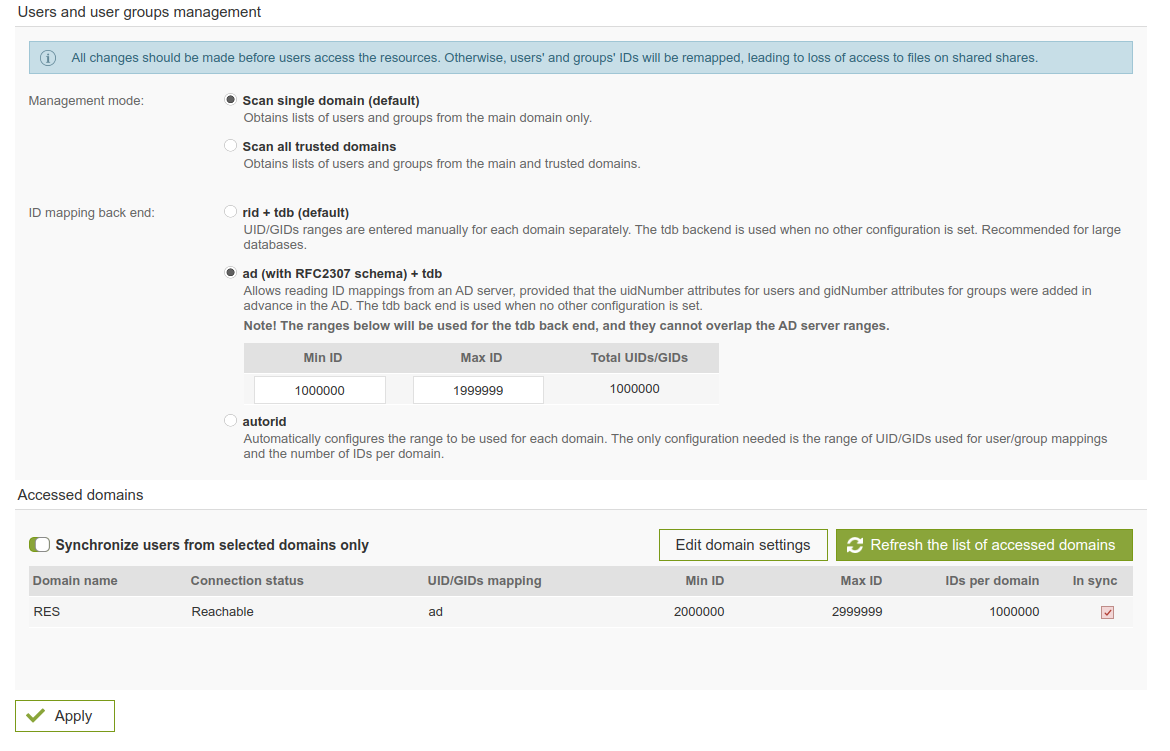
Task: Select Scan all trusted domains option
Action: click(x=231, y=146)
